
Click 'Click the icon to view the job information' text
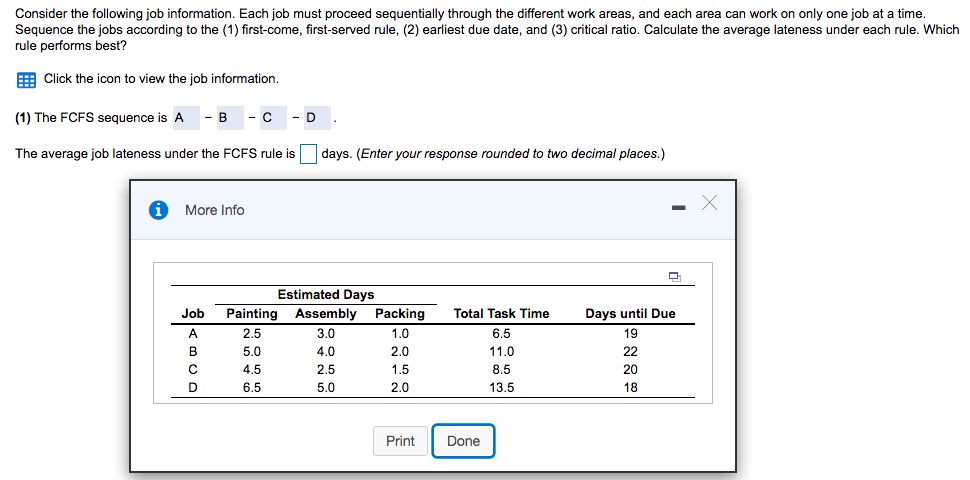pos(161,79)
